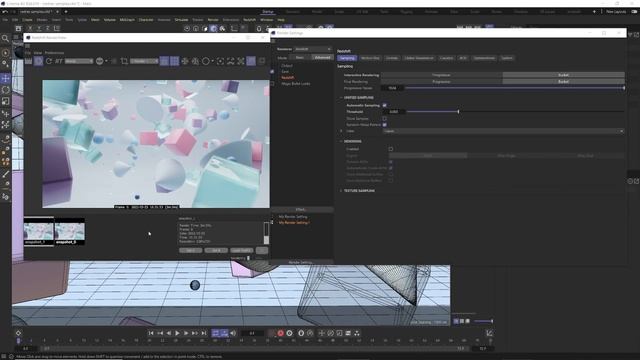Select the Rotate tool in left toolbar
This screenshot has height=360, width=640.
click(x=5, y=90)
